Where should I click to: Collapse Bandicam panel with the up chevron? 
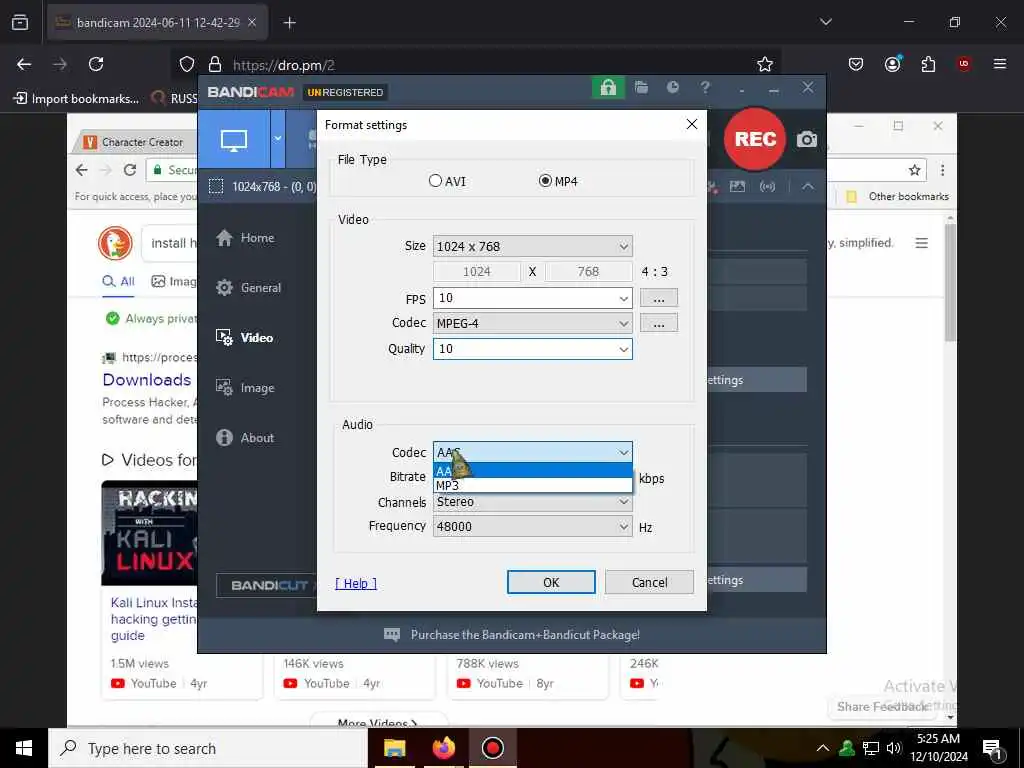(x=808, y=186)
